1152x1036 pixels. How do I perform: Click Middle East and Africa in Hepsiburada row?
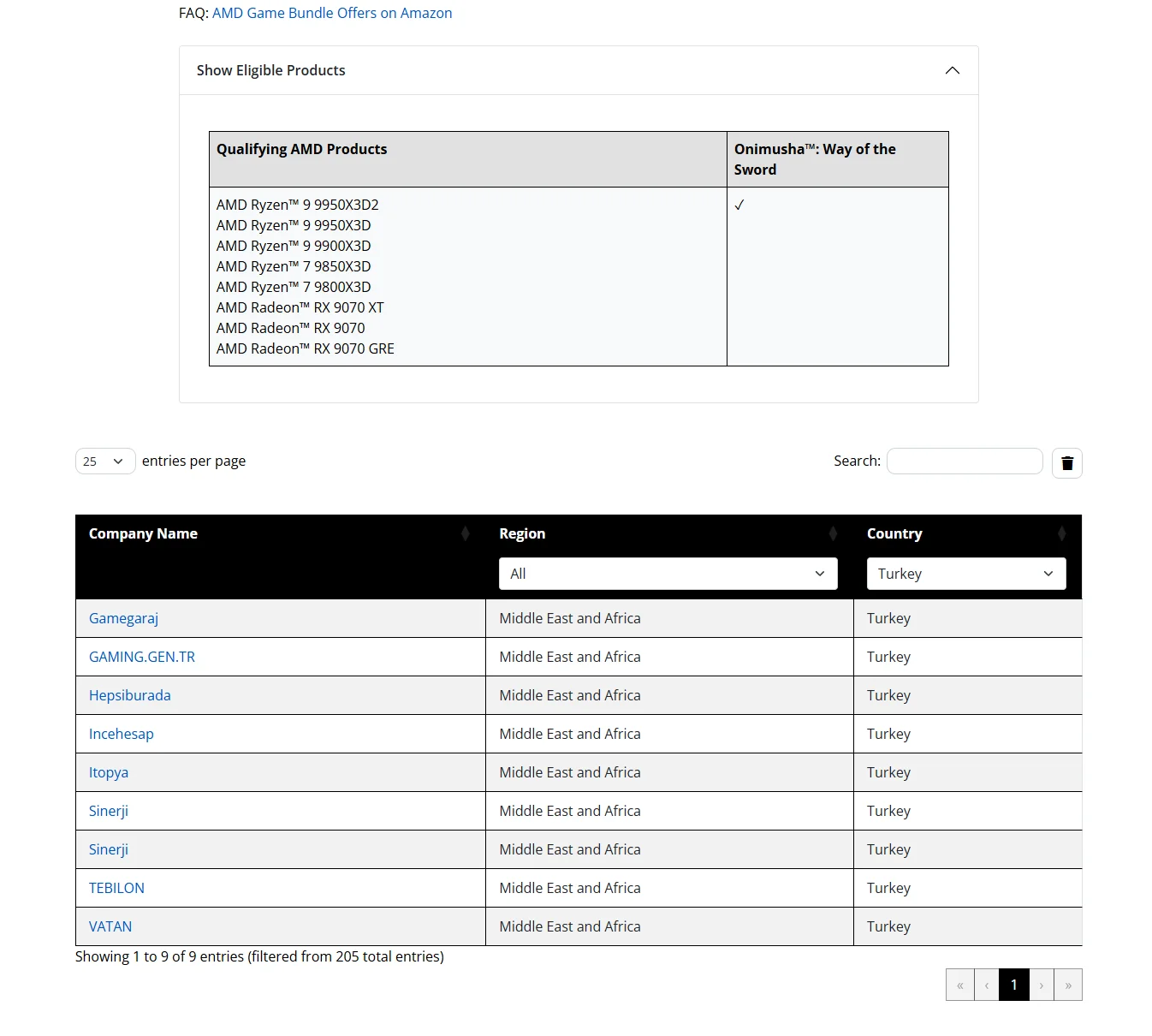tap(570, 695)
